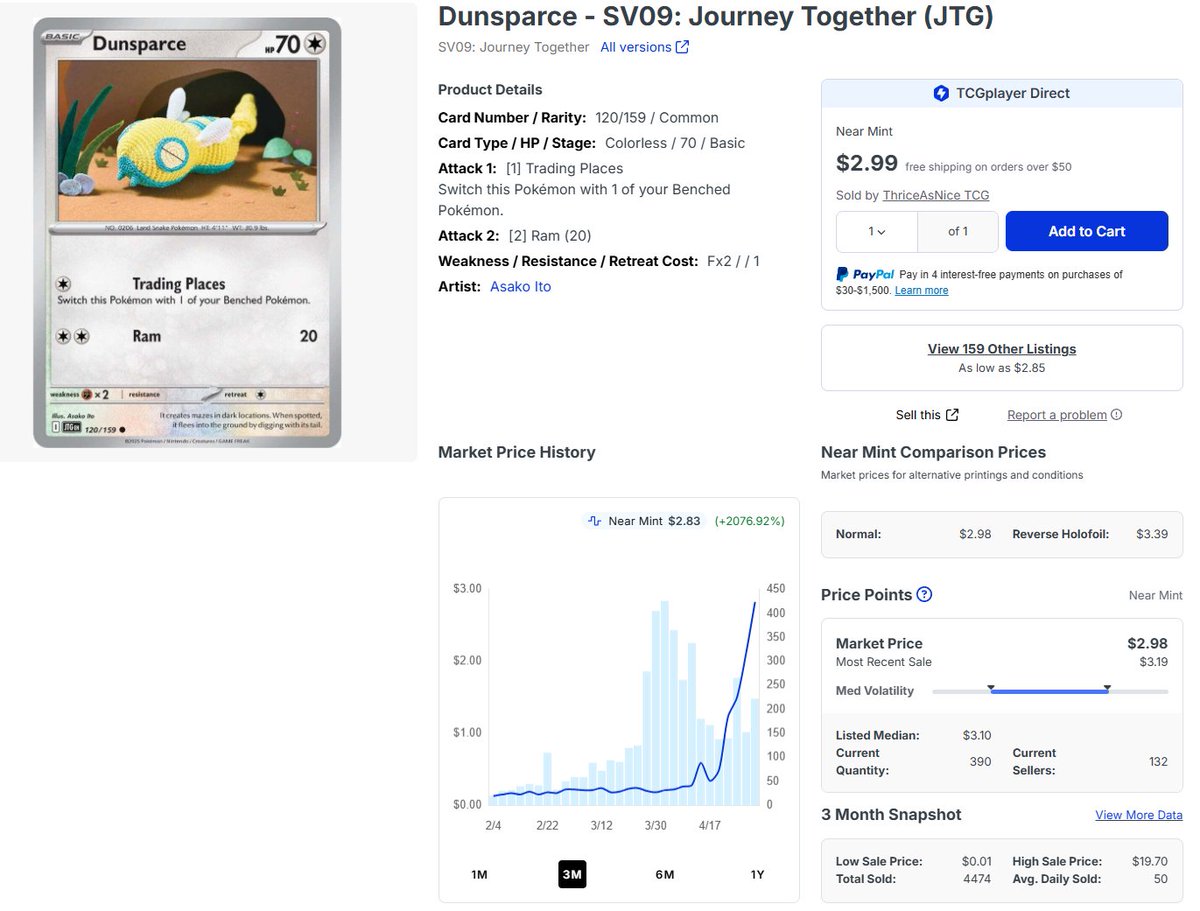Open the quantity dropdown showing 1

(x=877, y=231)
